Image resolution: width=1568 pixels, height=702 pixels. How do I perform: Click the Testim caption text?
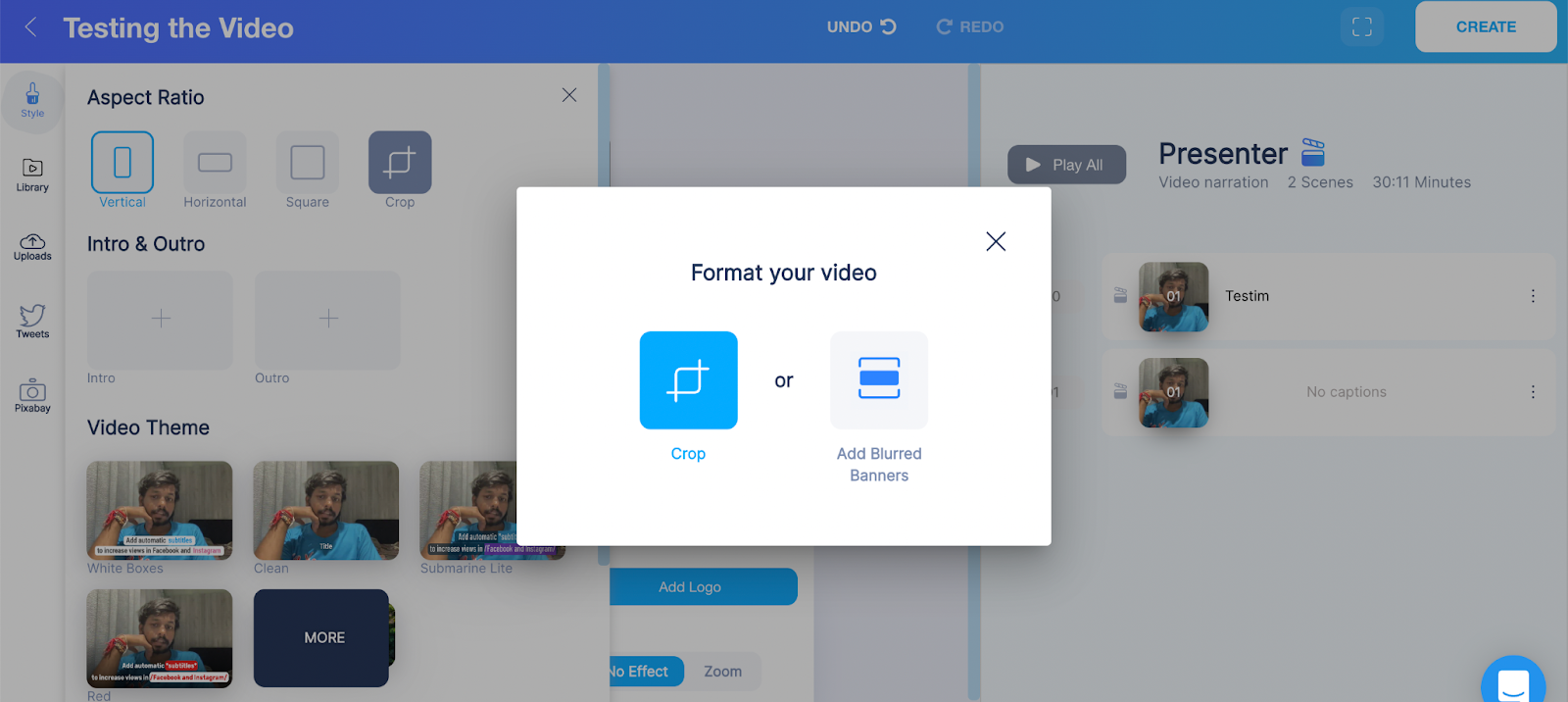(1247, 296)
